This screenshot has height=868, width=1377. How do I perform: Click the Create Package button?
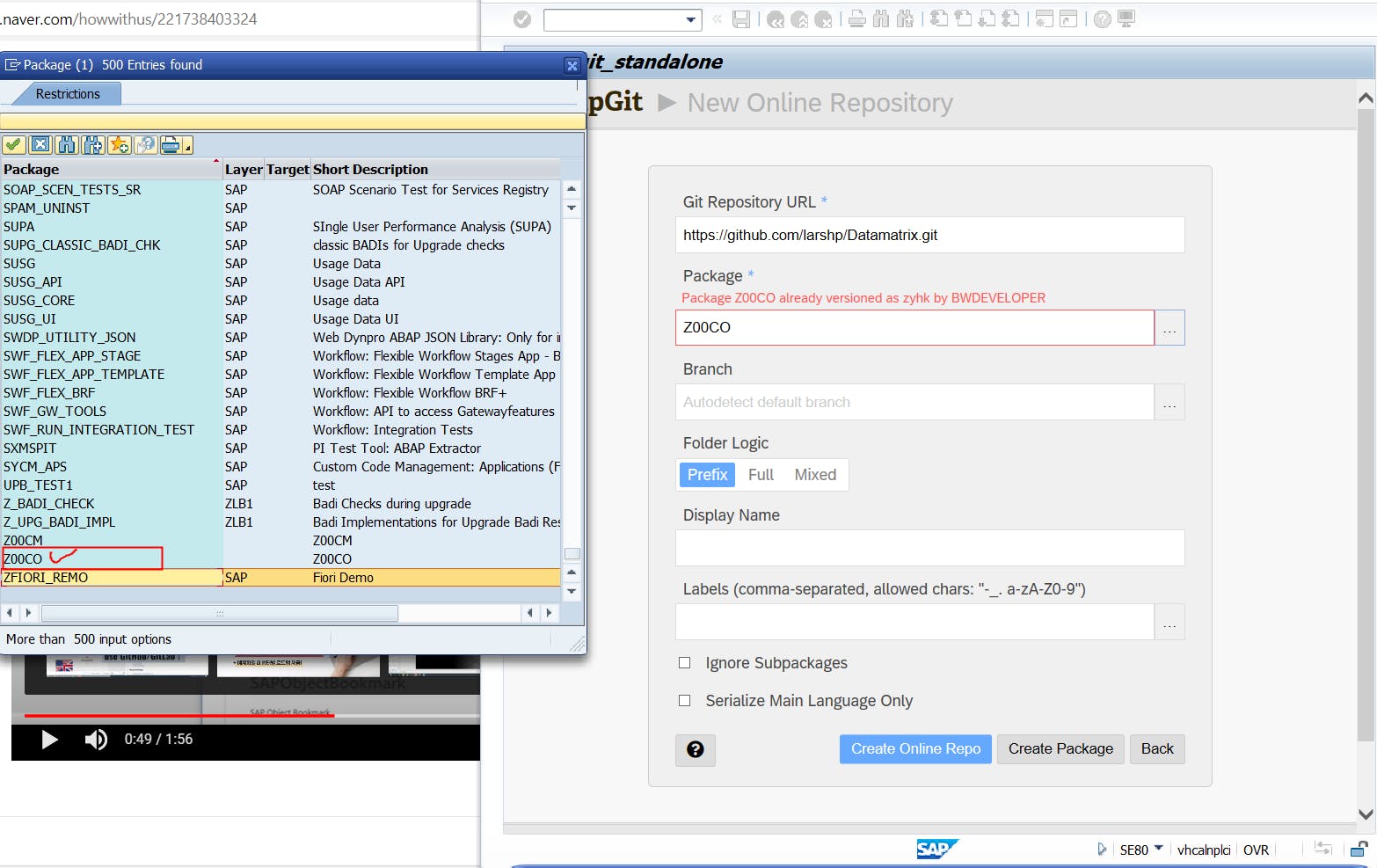[x=1060, y=749]
